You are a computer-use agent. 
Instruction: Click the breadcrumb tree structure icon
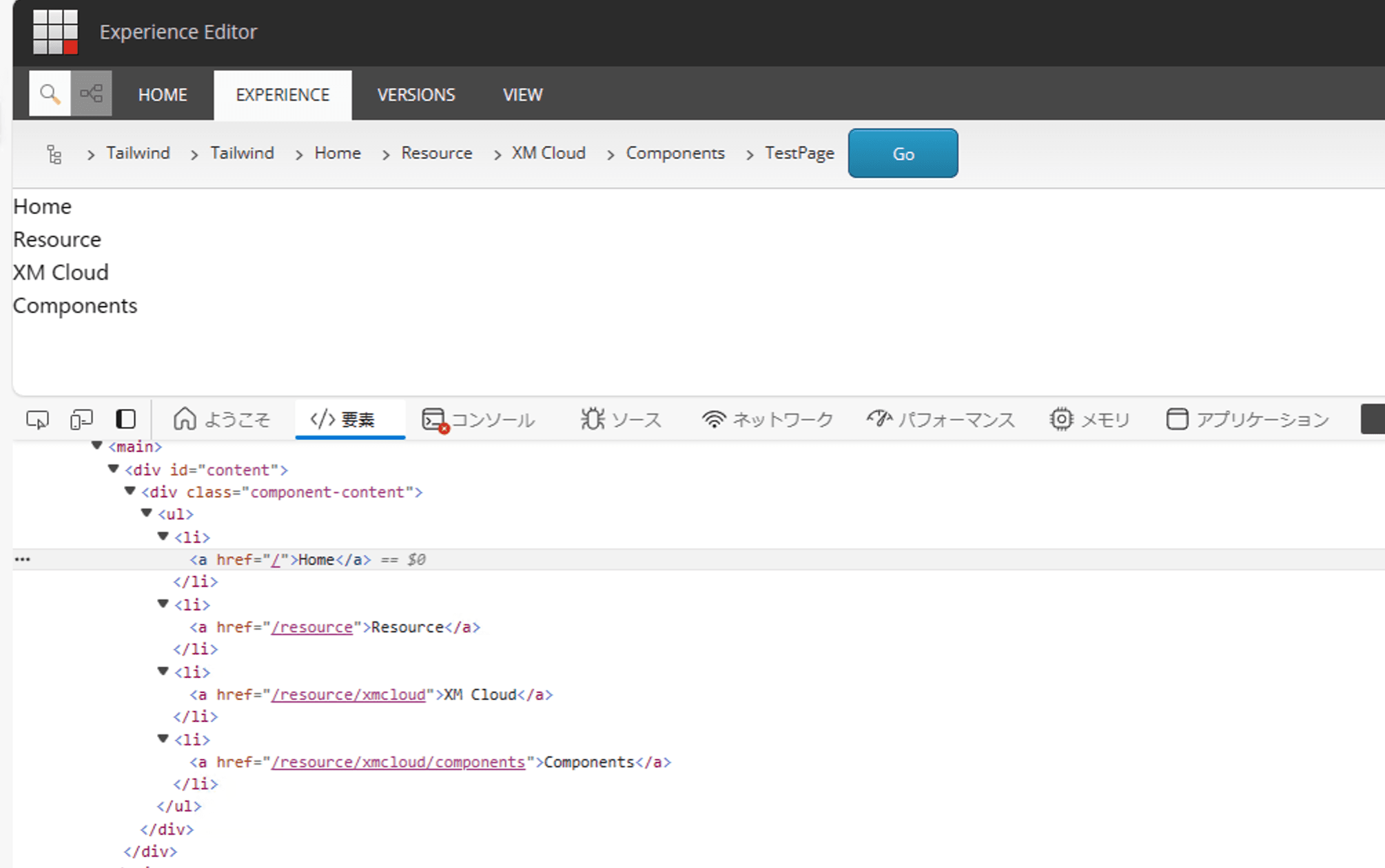tap(54, 154)
